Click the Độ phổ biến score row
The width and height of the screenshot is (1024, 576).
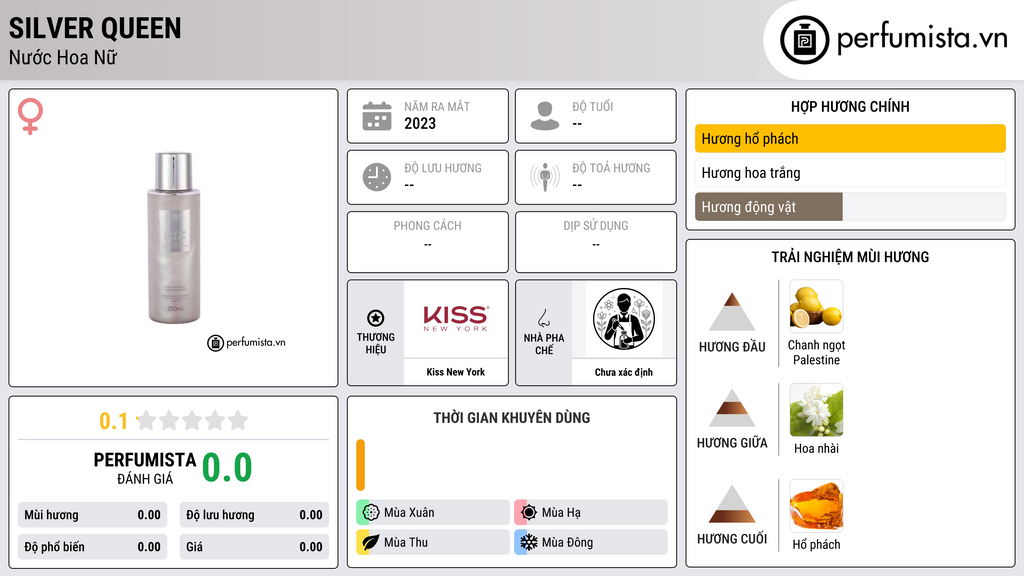[93, 547]
